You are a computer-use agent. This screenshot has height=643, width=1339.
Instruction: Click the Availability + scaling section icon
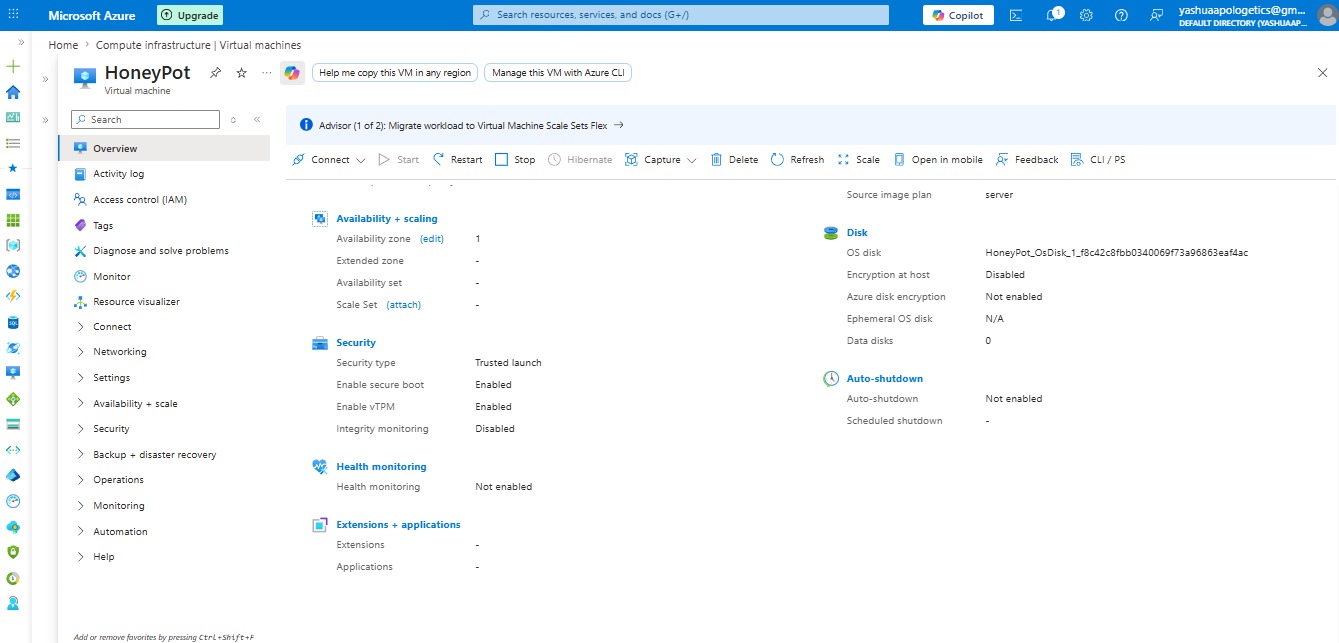tap(320, 218)
